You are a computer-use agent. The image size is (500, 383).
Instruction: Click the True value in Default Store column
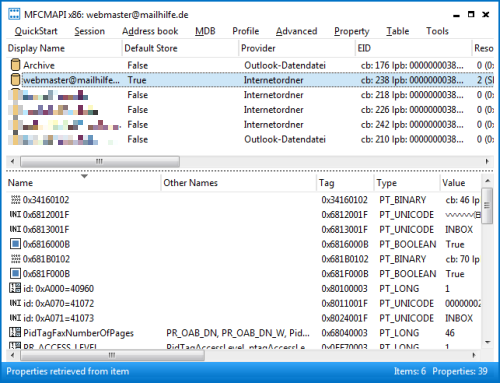pos(137,80)
